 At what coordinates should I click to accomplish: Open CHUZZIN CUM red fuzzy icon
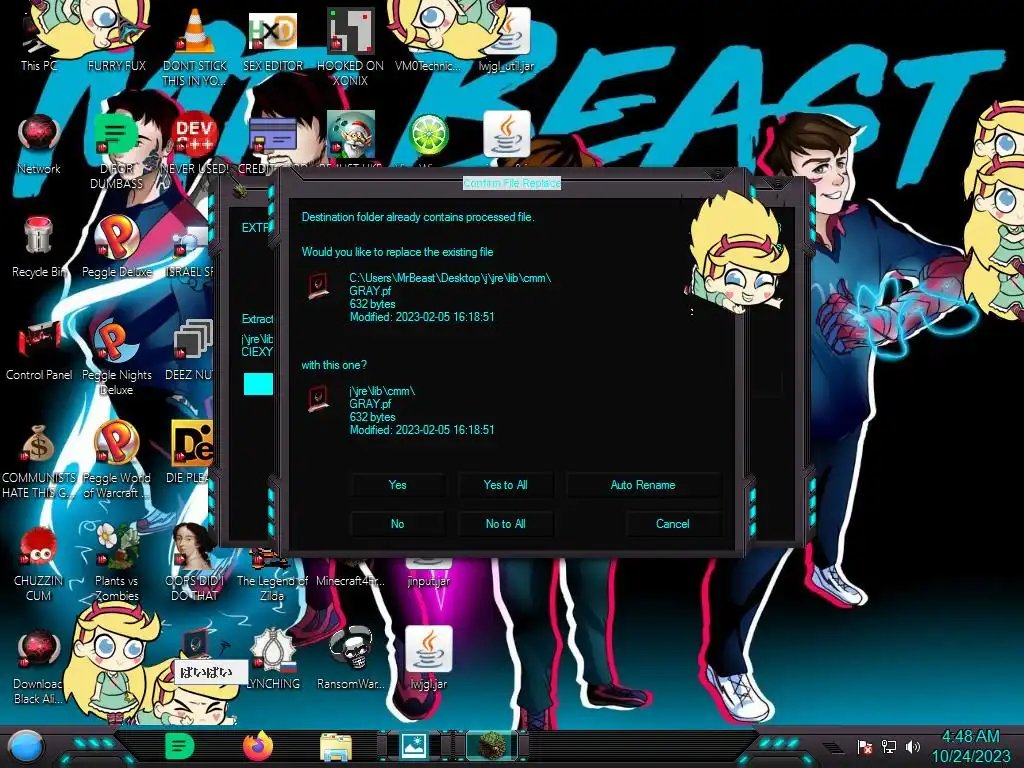point(39,563)
